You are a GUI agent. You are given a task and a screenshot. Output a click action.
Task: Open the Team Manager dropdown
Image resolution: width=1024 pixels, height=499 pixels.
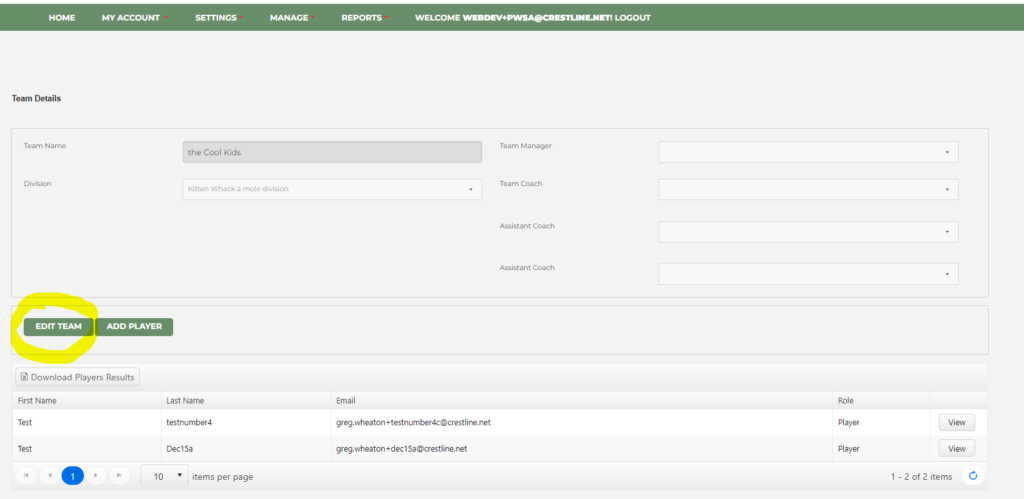tap(807, 152)
